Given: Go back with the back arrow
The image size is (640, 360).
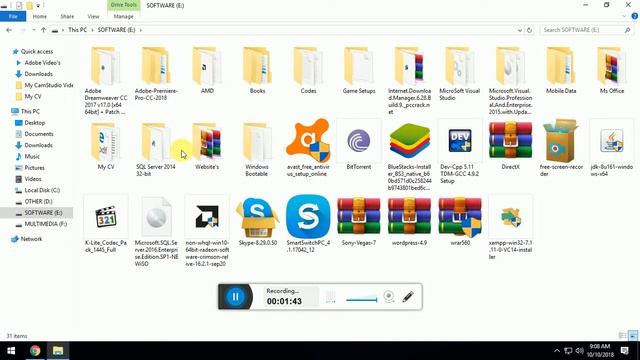Looking at the screenshot, I should click(x=9, y=30).
